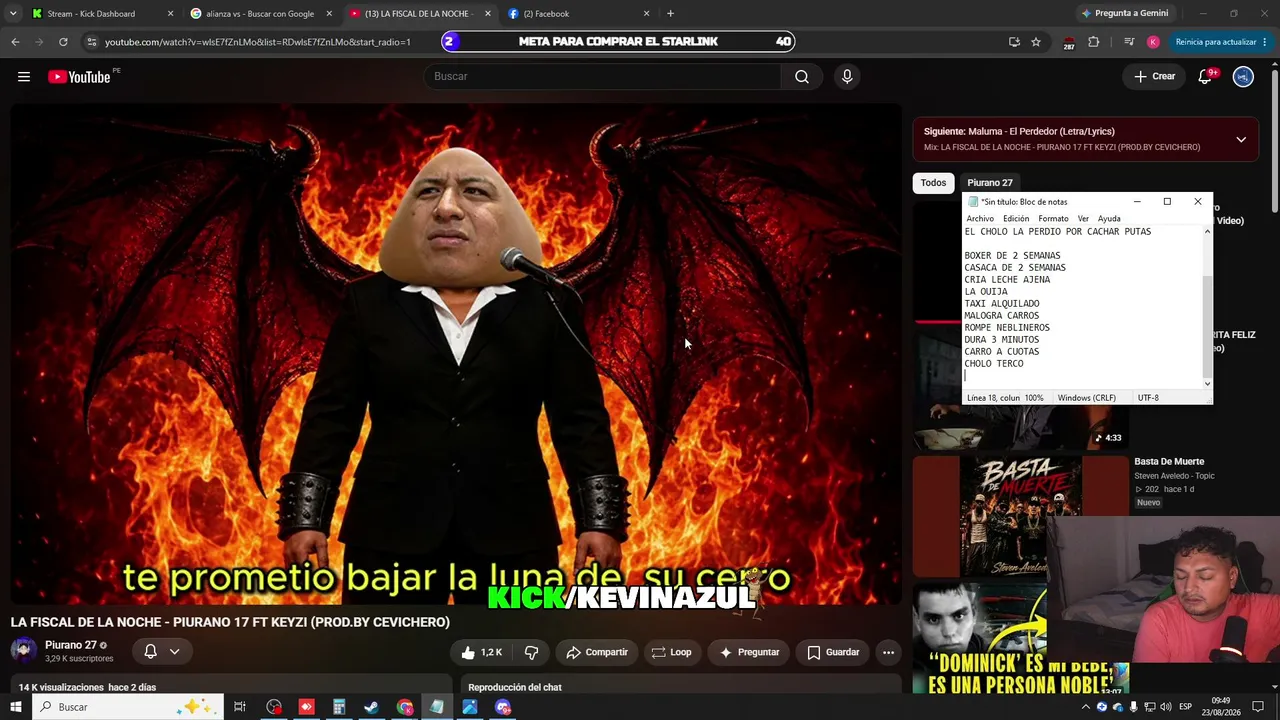This screenshot has width=1280, height=720.
Task: Open Chrome menu dots beside Reinicia para actualizar
Action: 1265,42
